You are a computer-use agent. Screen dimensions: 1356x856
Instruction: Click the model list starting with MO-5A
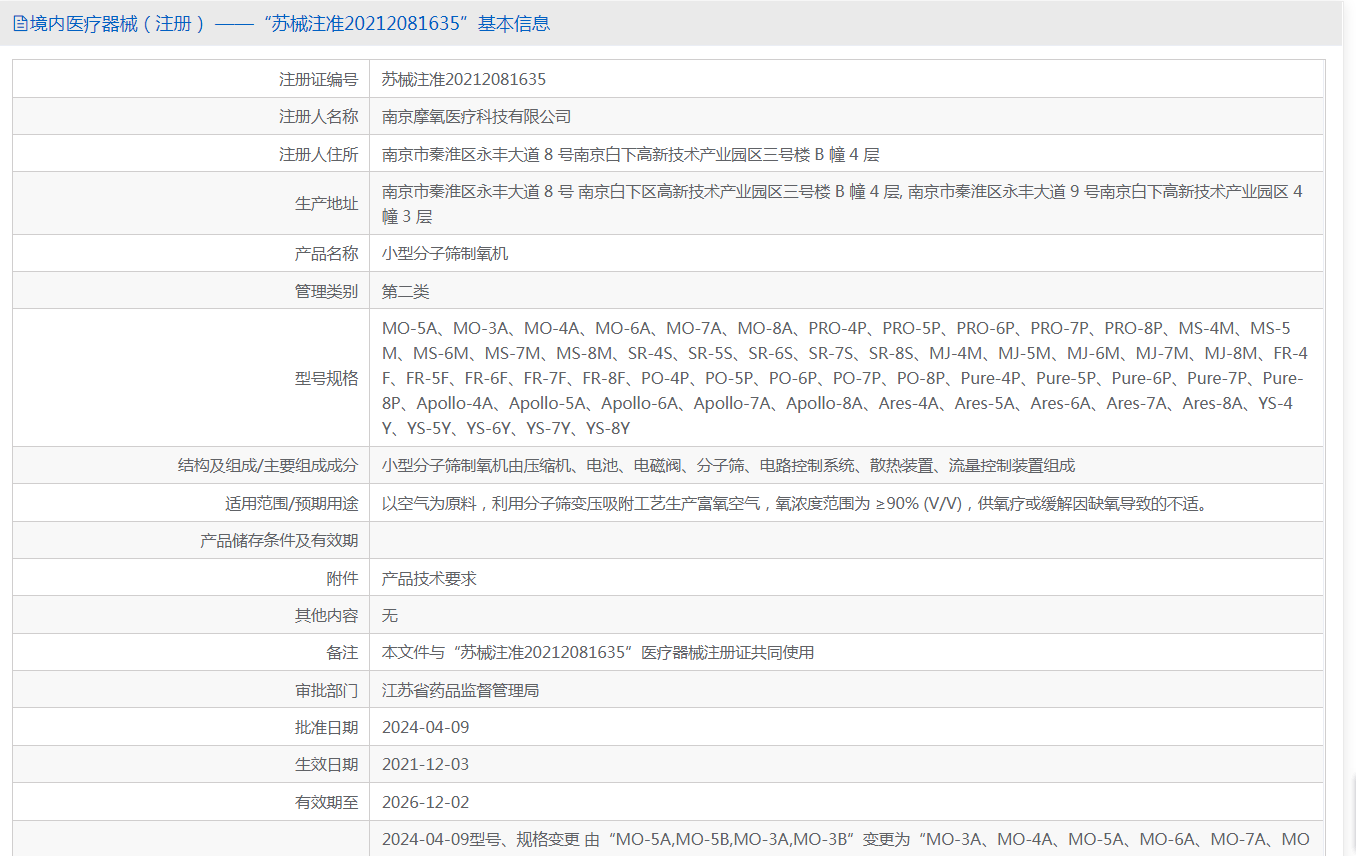coord(845,378)
